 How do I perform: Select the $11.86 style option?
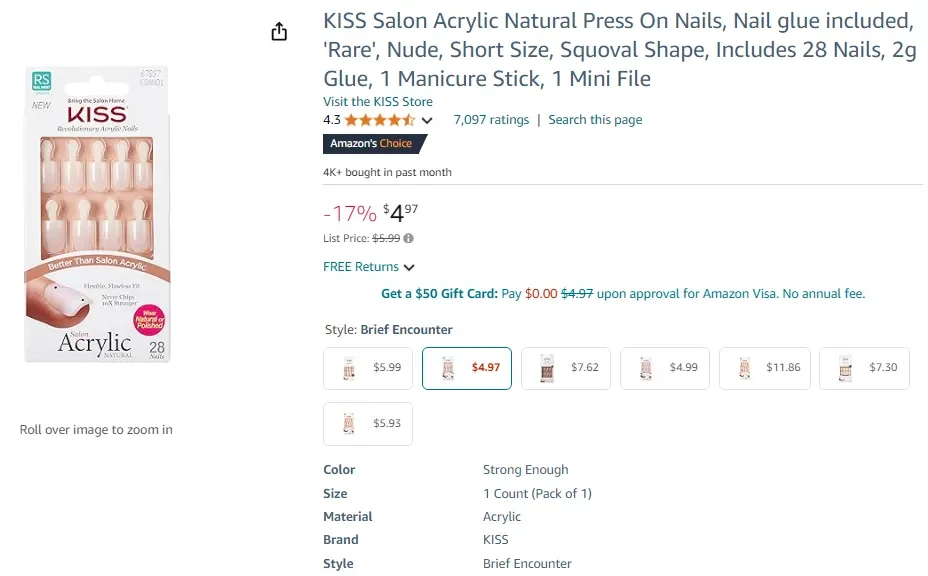764,368
